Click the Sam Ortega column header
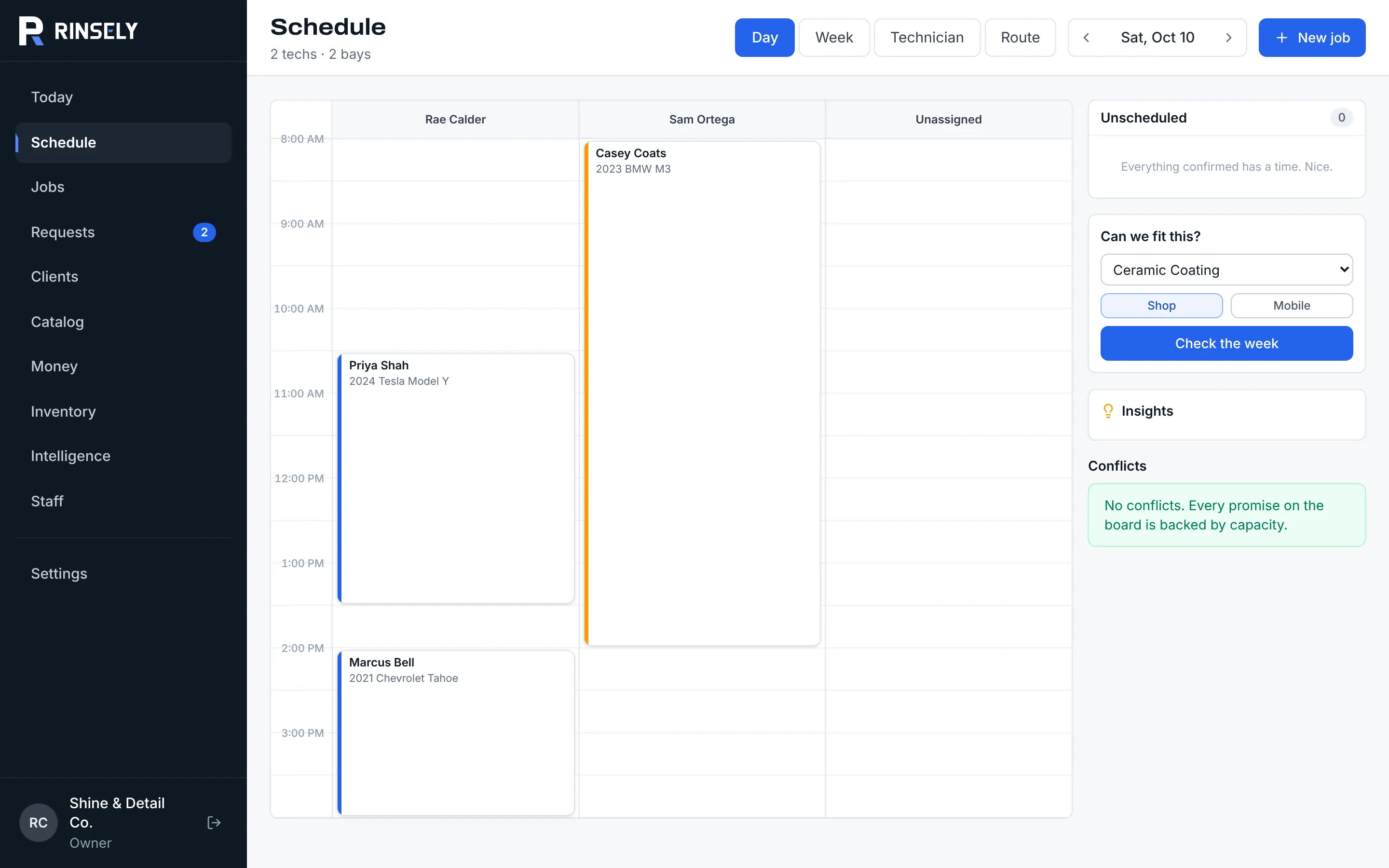This screenshot has width=1389, height=868. (x=702, y=120)
